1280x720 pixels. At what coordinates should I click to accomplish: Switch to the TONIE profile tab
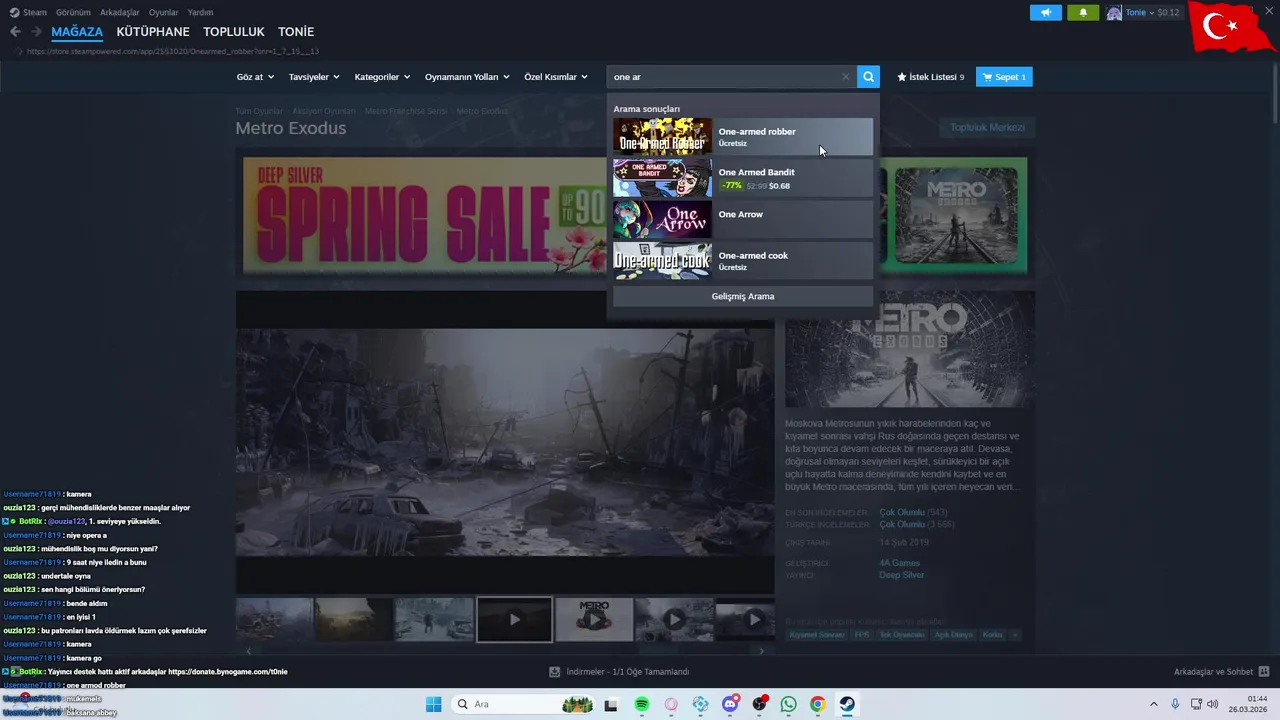point(296,32)
